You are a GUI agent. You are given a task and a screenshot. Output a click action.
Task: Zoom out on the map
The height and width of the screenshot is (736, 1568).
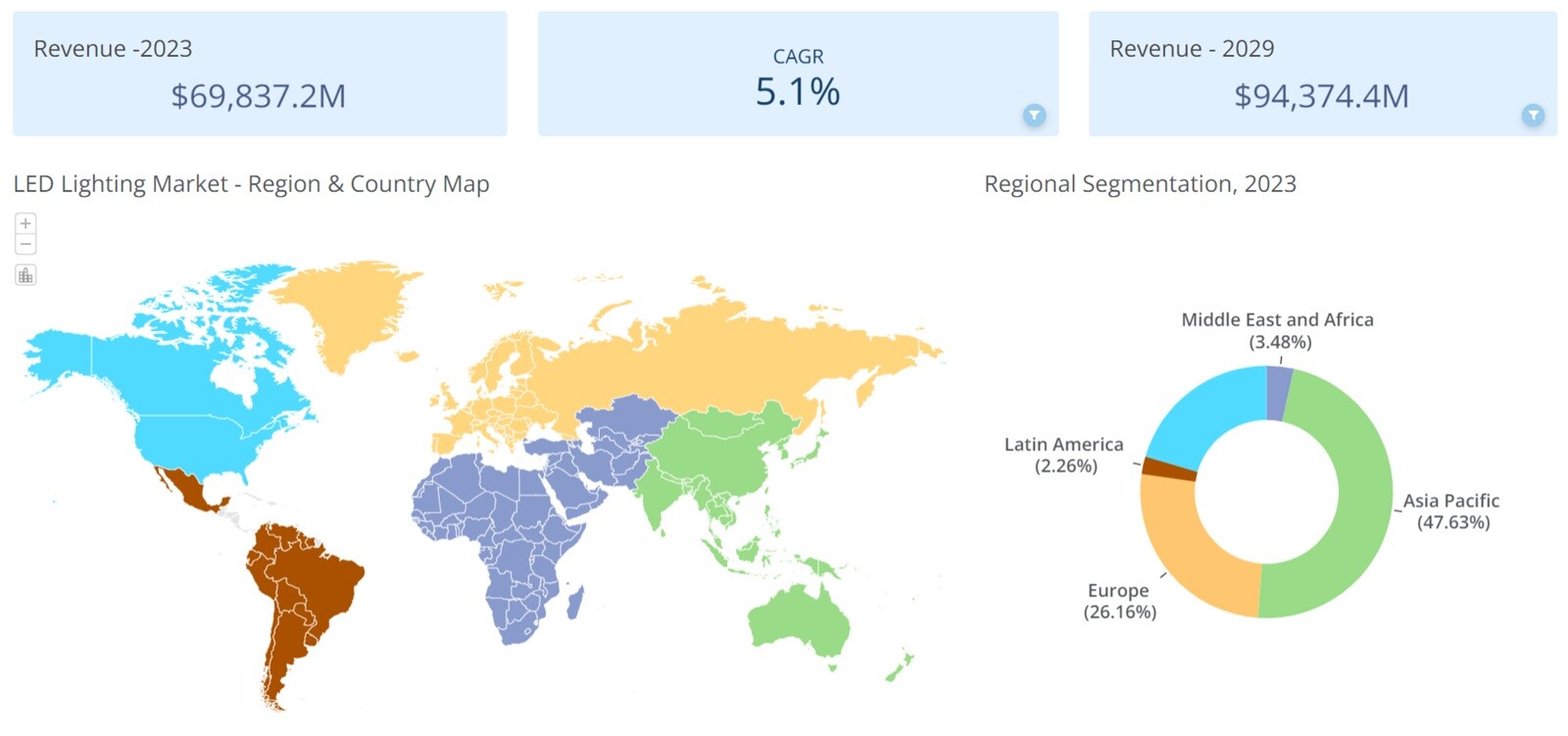coord(25,244)
